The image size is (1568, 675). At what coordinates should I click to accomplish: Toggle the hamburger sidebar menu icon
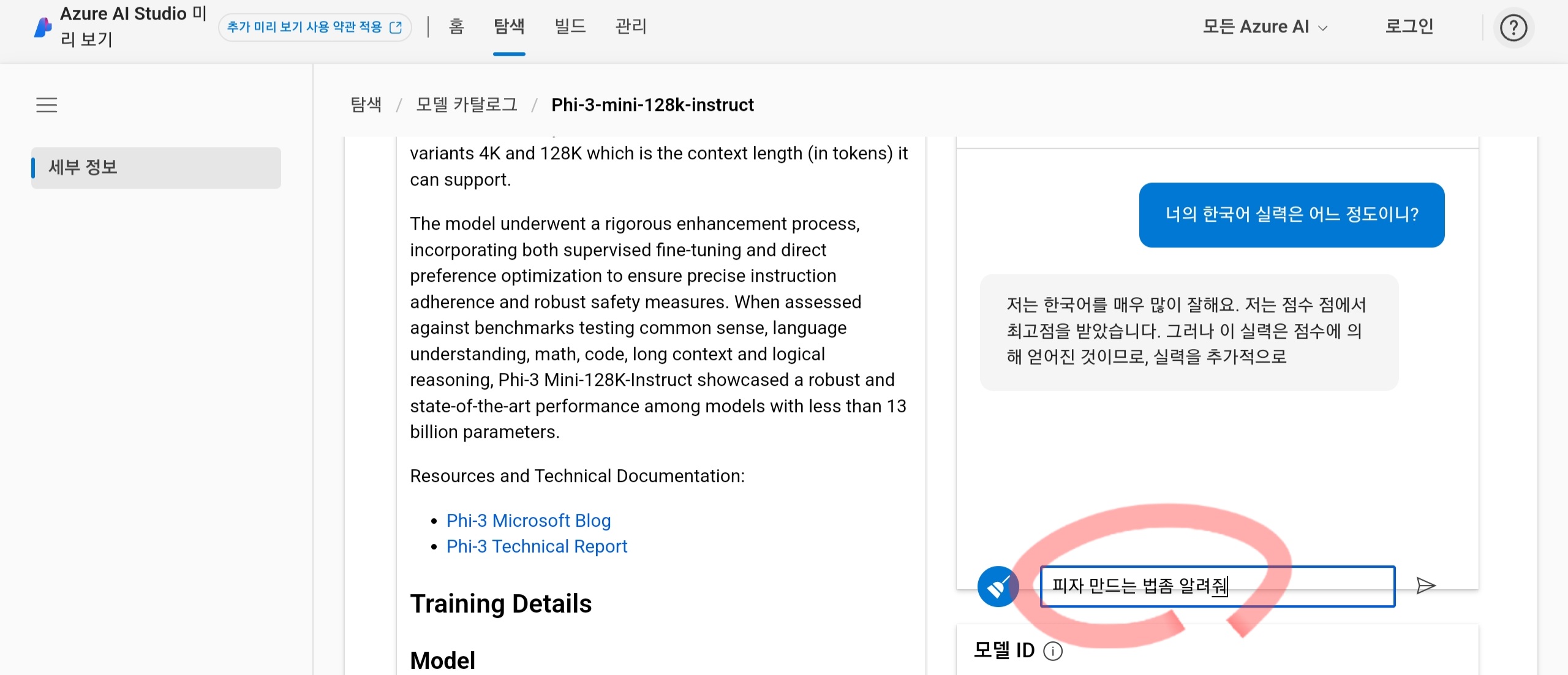(47, 105)
